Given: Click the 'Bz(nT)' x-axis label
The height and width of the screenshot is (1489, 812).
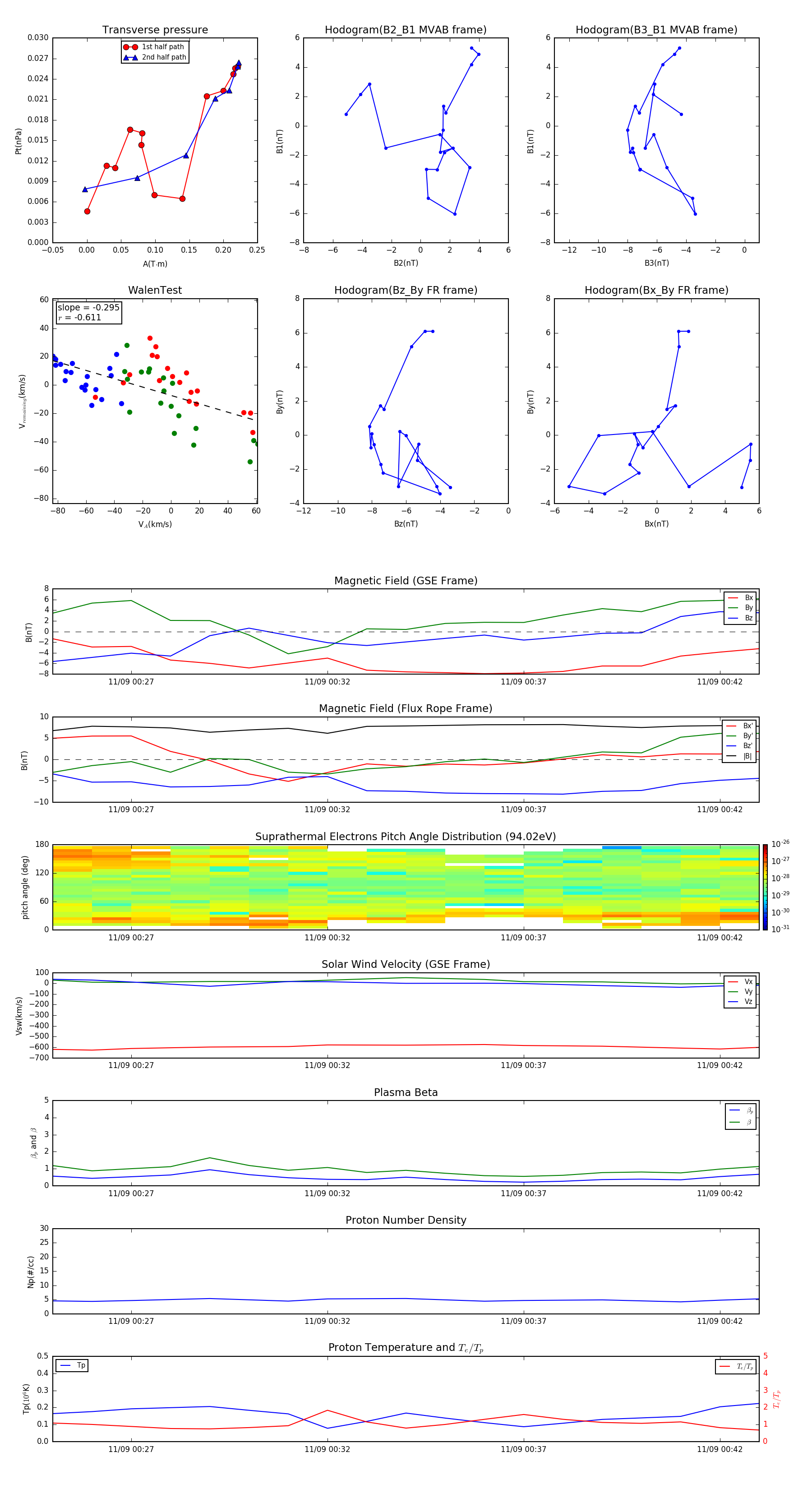Looking at the screenshot, I should coord(406,524).
